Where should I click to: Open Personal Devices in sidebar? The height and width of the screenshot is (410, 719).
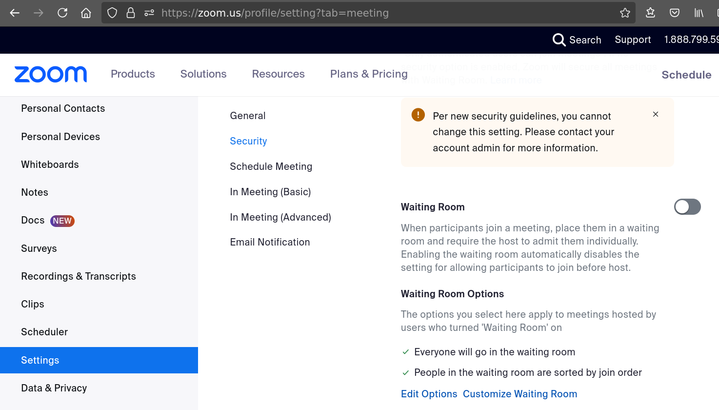(x=60, y=137)
